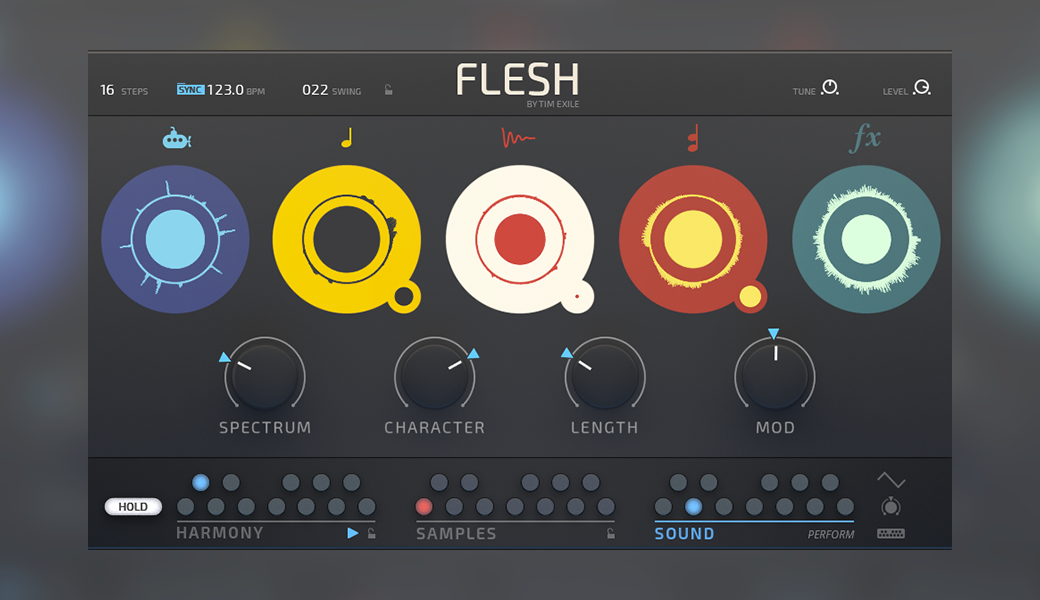Switch to the SOUND tab
Screen dimensions: 1040x600
point(684,534)
